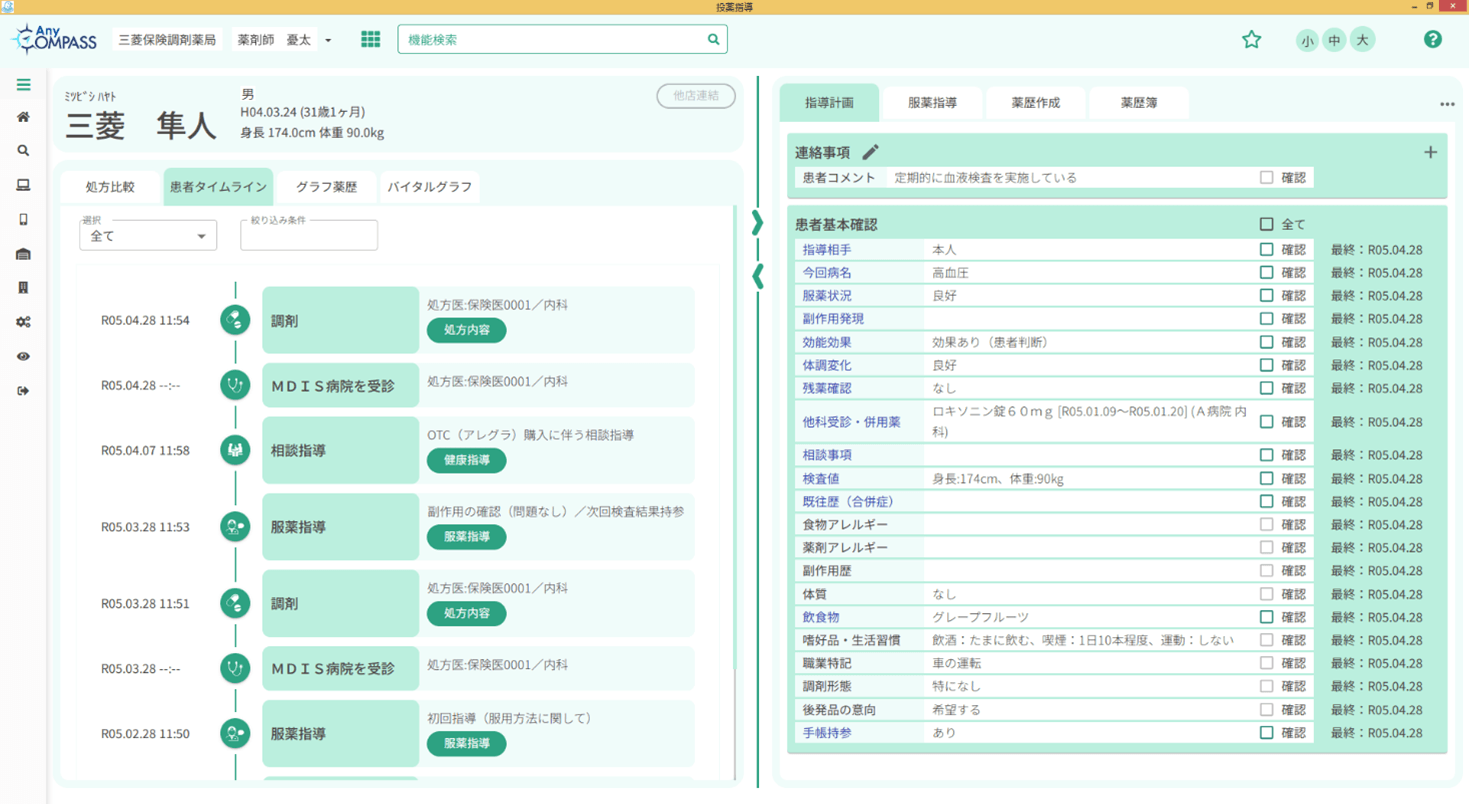This screenshot has width=1469, height=804.
Task: Open the green grid apps menu icon
Action: pos(370,40)
